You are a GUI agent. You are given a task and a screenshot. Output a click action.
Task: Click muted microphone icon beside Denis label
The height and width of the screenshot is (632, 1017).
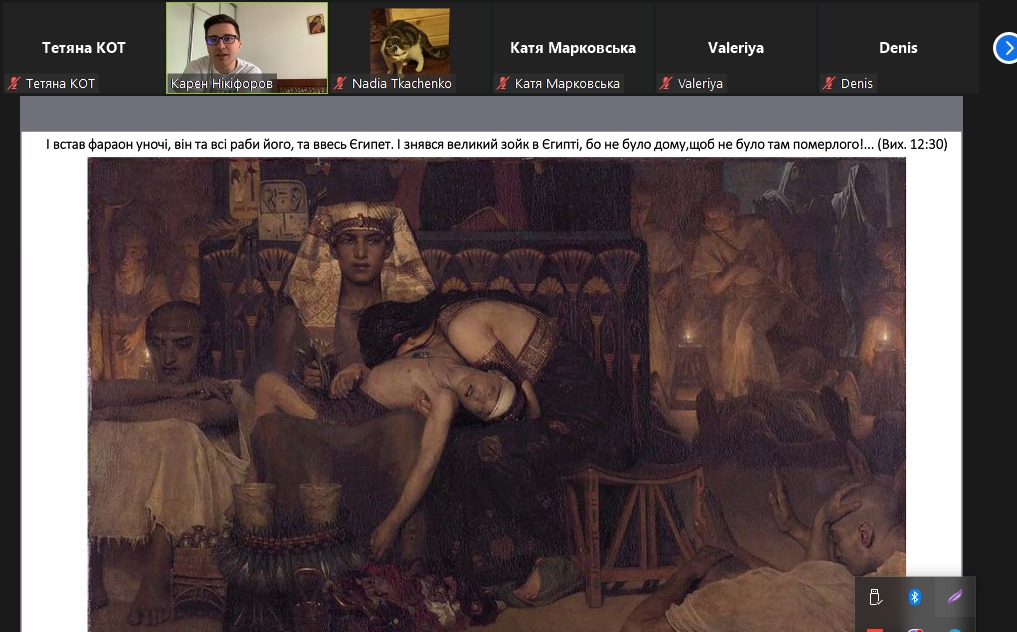coord(829,83)
